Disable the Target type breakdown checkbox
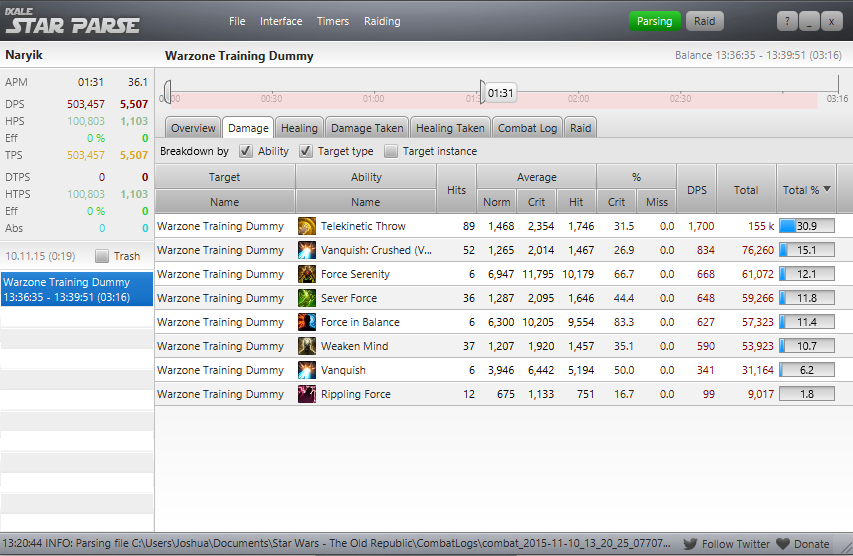853x556 pixels. coord(306,151)
